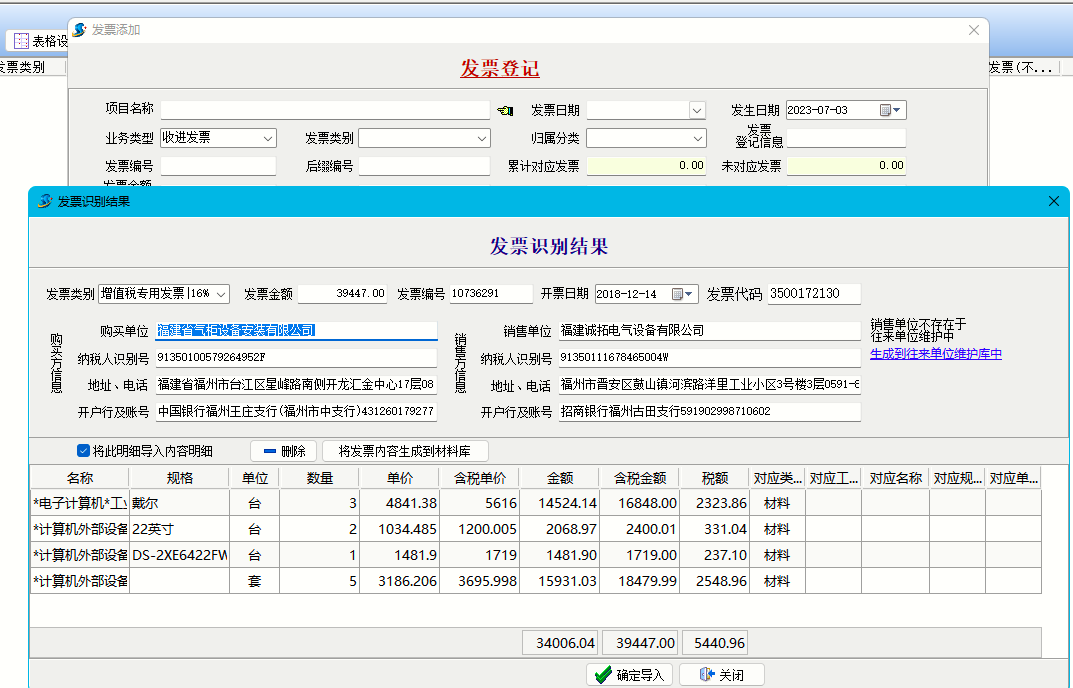The image size is (1073, 688).
Task: Select the 戴尔 specification cell in the first row
Action: click(x=178, y=503)
